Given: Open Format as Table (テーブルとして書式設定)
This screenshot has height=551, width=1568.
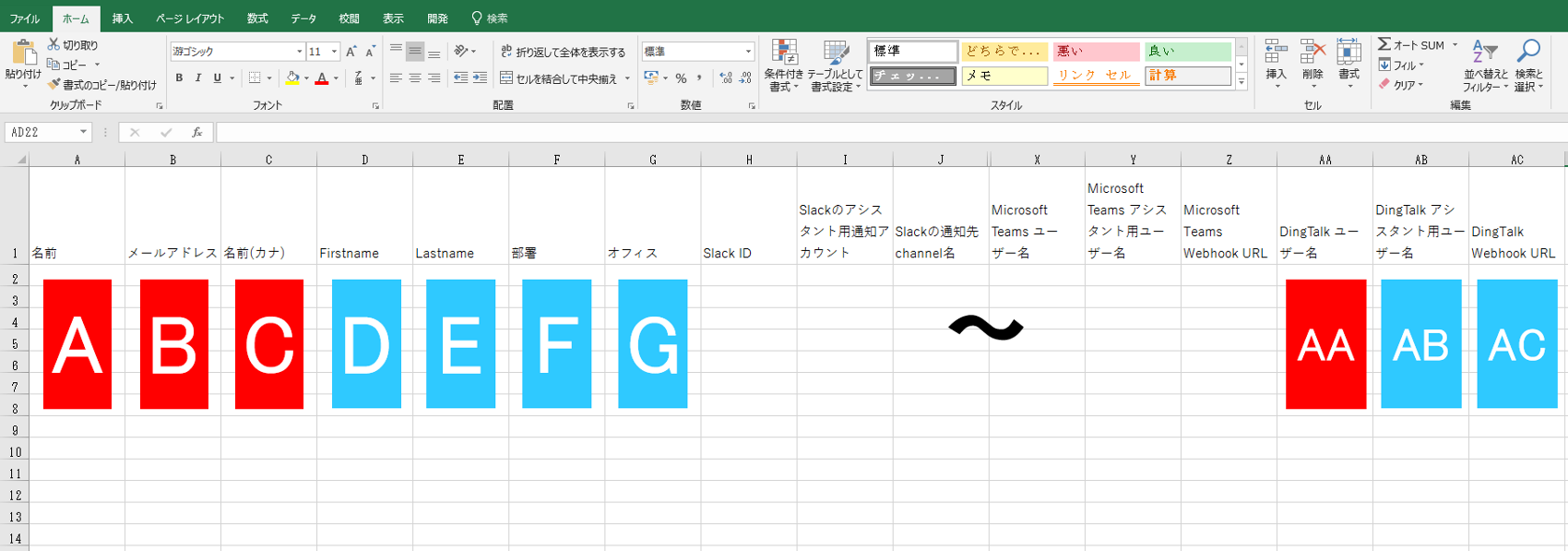Looking at the screenshot, I should [x=836, y=66].
